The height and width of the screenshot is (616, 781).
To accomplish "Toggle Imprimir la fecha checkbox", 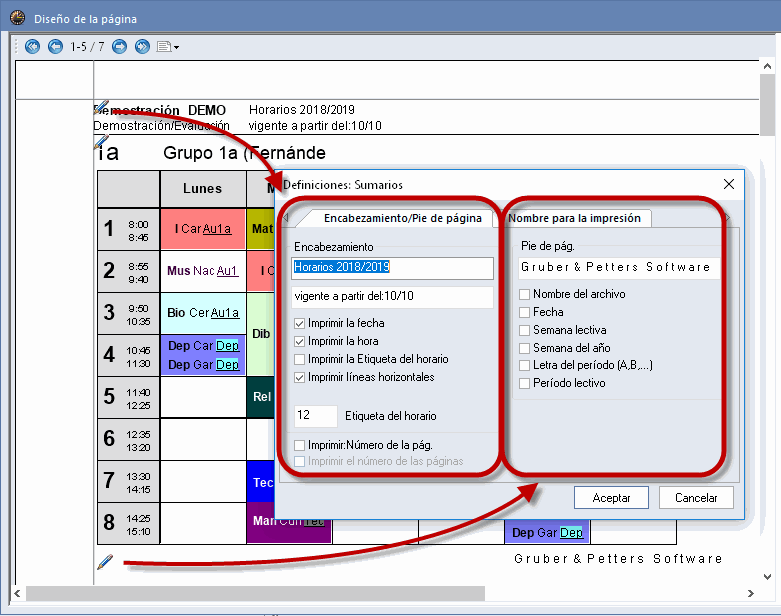I will pyautogui.click(x=299, y=324).
